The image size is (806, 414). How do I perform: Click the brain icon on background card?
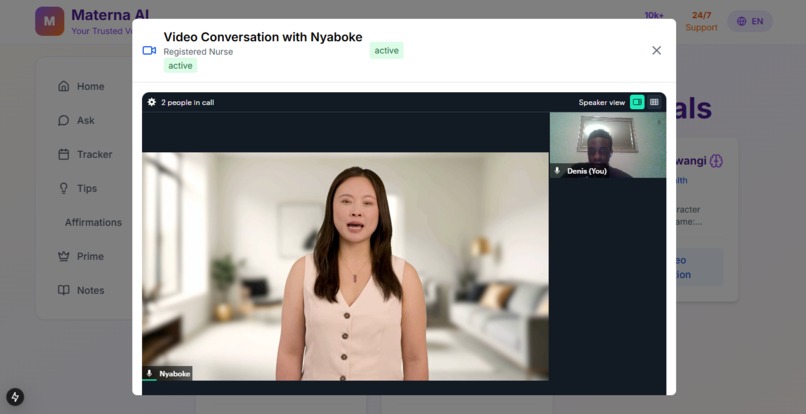coord(716,161)
